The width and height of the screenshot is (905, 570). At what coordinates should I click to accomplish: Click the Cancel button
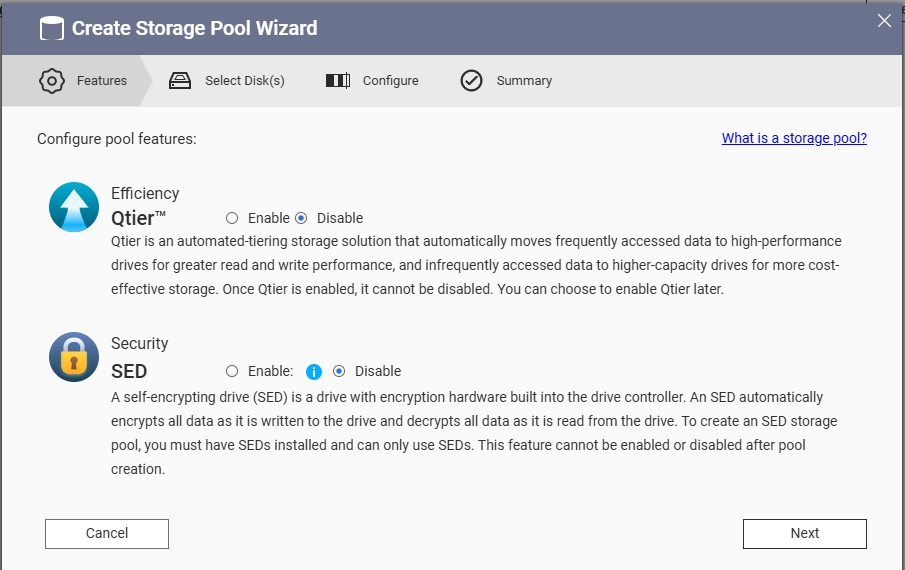(x=107, y=534)
